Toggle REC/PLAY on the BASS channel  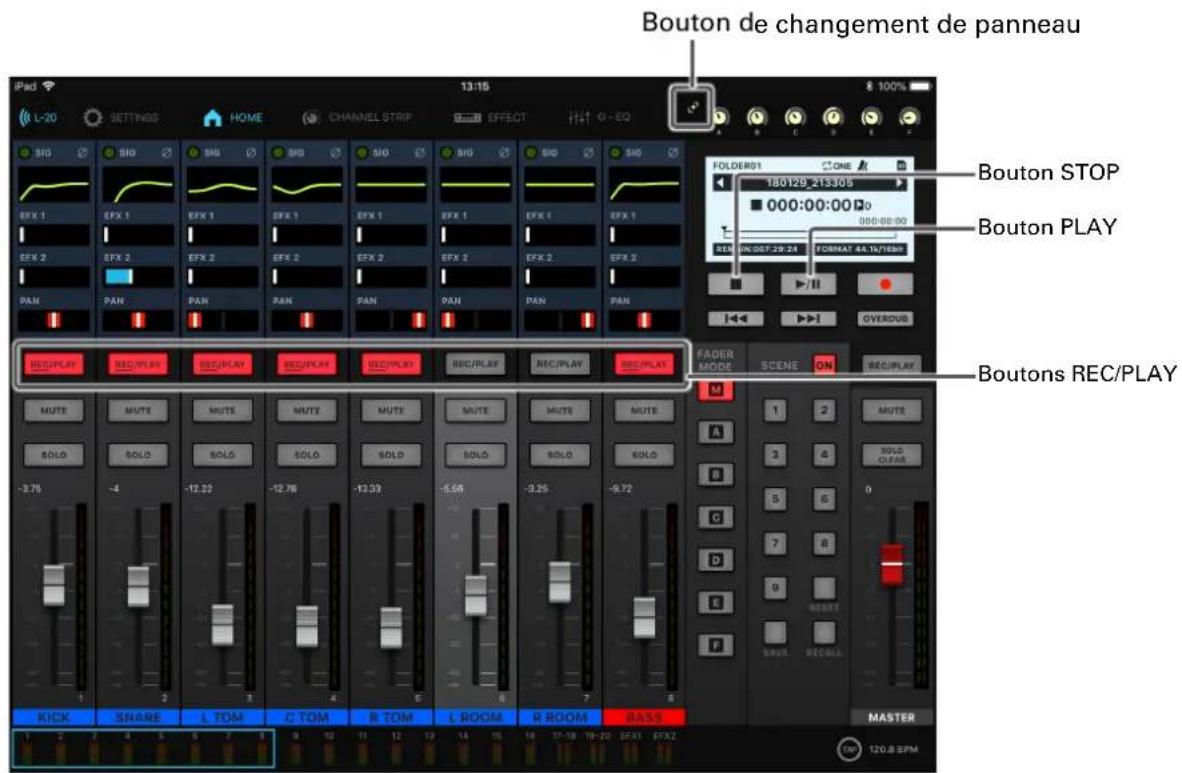click(x=644, y=364)
